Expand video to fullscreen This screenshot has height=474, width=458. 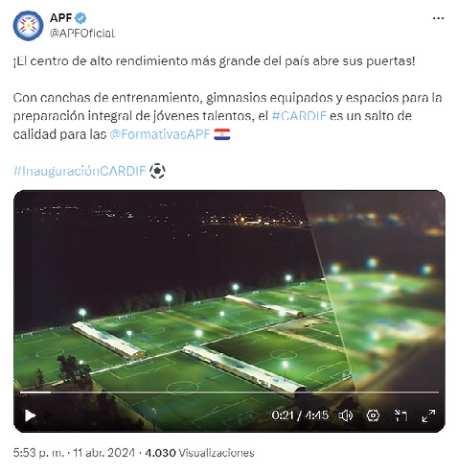coord(428,415)
